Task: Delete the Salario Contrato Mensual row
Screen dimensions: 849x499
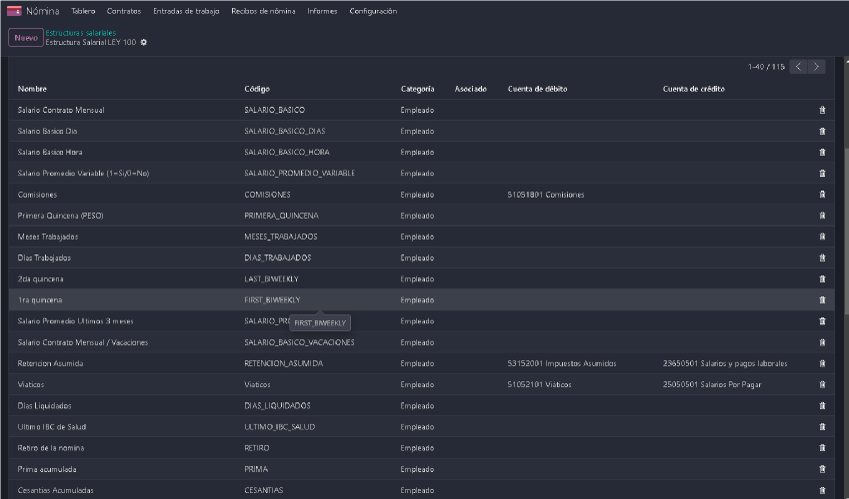Action: pos(822,110)
